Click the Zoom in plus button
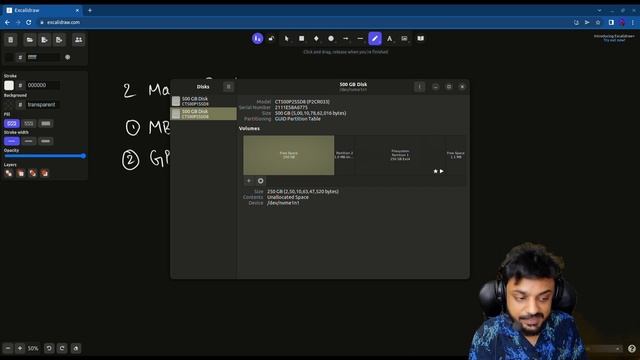Viewport: 640px width, 360px height. click(20, 348)
